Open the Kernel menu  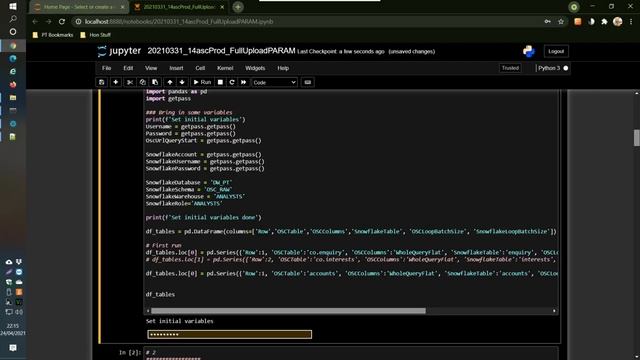coord(225,68)
